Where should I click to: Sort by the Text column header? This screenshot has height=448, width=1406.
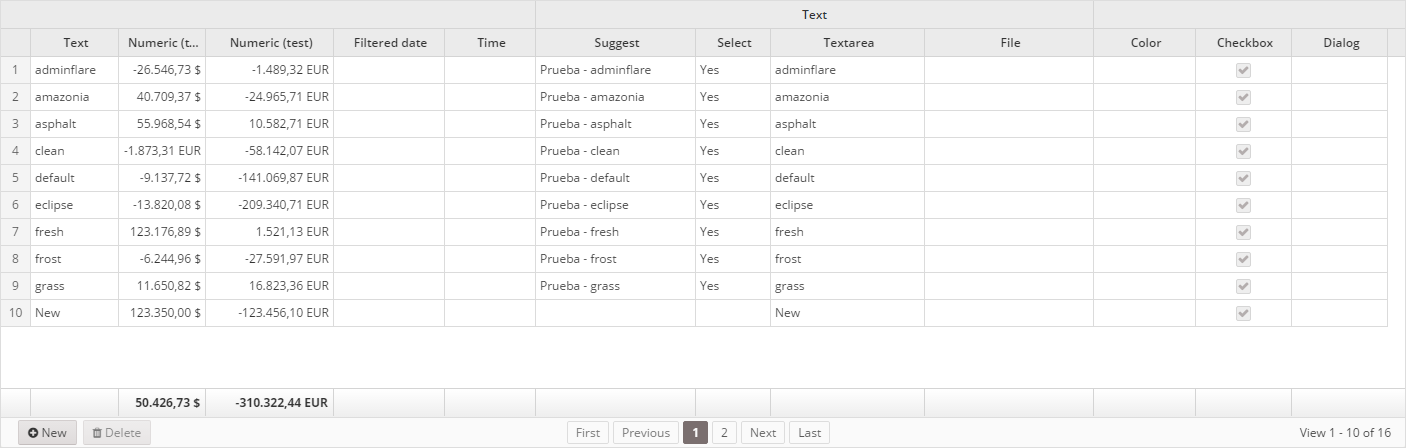pyautogui.click(x=75, y=43)
